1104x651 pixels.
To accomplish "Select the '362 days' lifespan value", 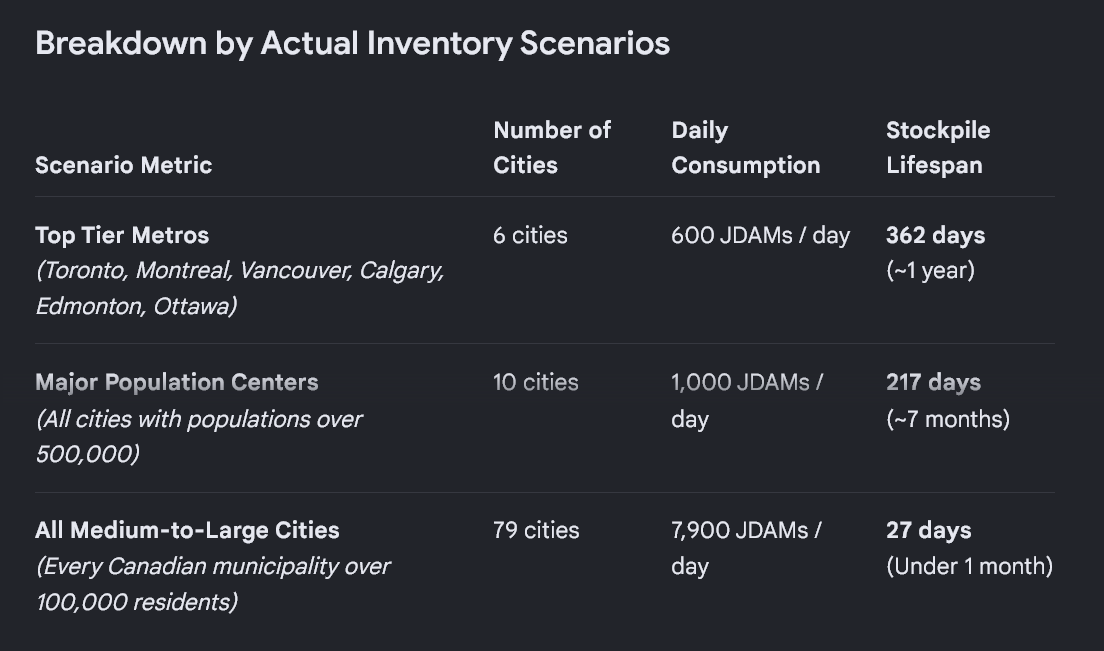I will [x=935, y=235].
